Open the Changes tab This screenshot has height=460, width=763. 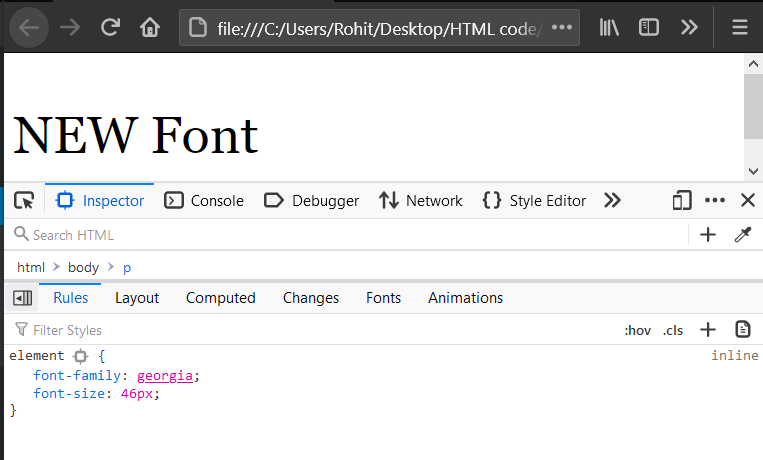pos(310,298)
